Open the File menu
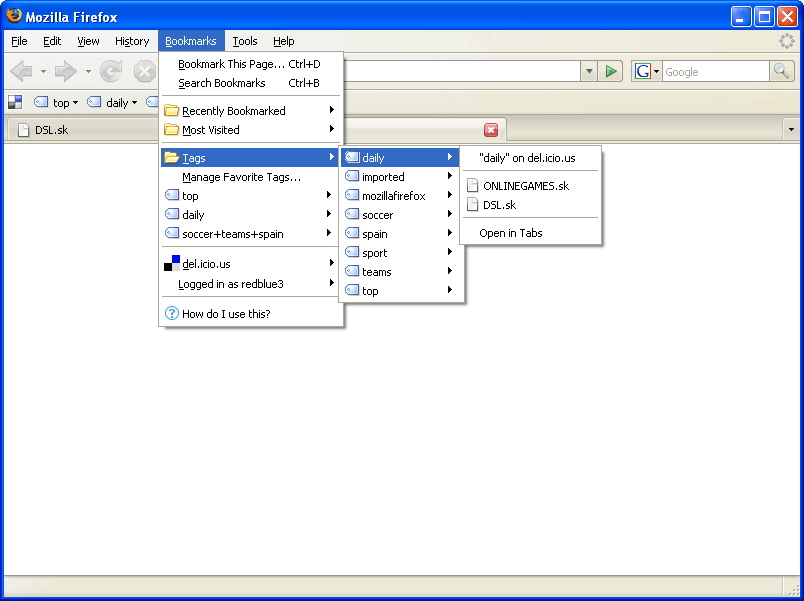This screenshot has height=601, width=804. pos(19,41)
